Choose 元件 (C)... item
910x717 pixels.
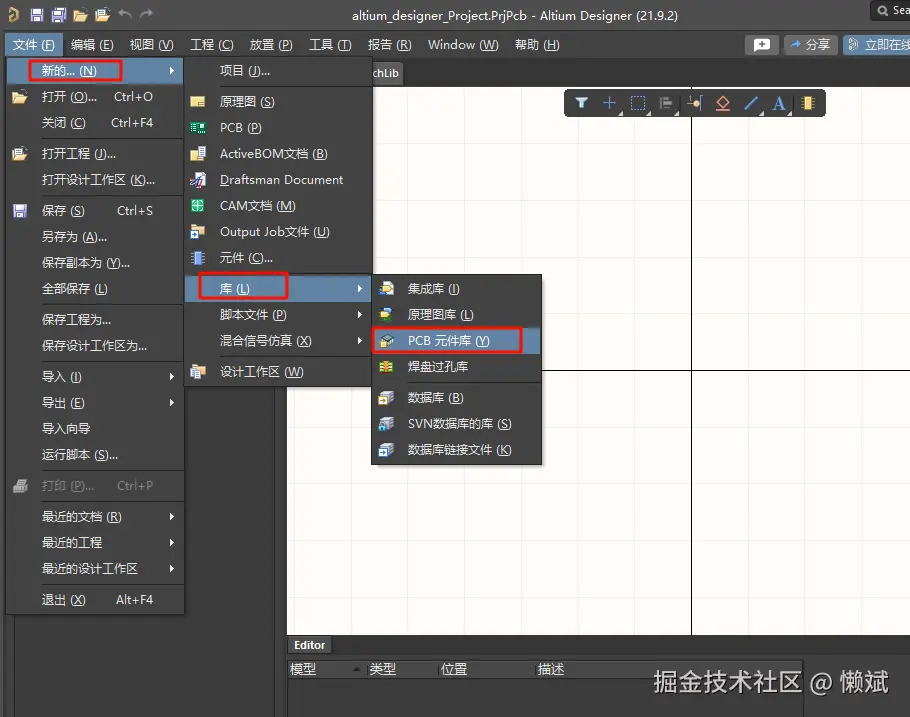pyautogui.click(x=278, y=258)
